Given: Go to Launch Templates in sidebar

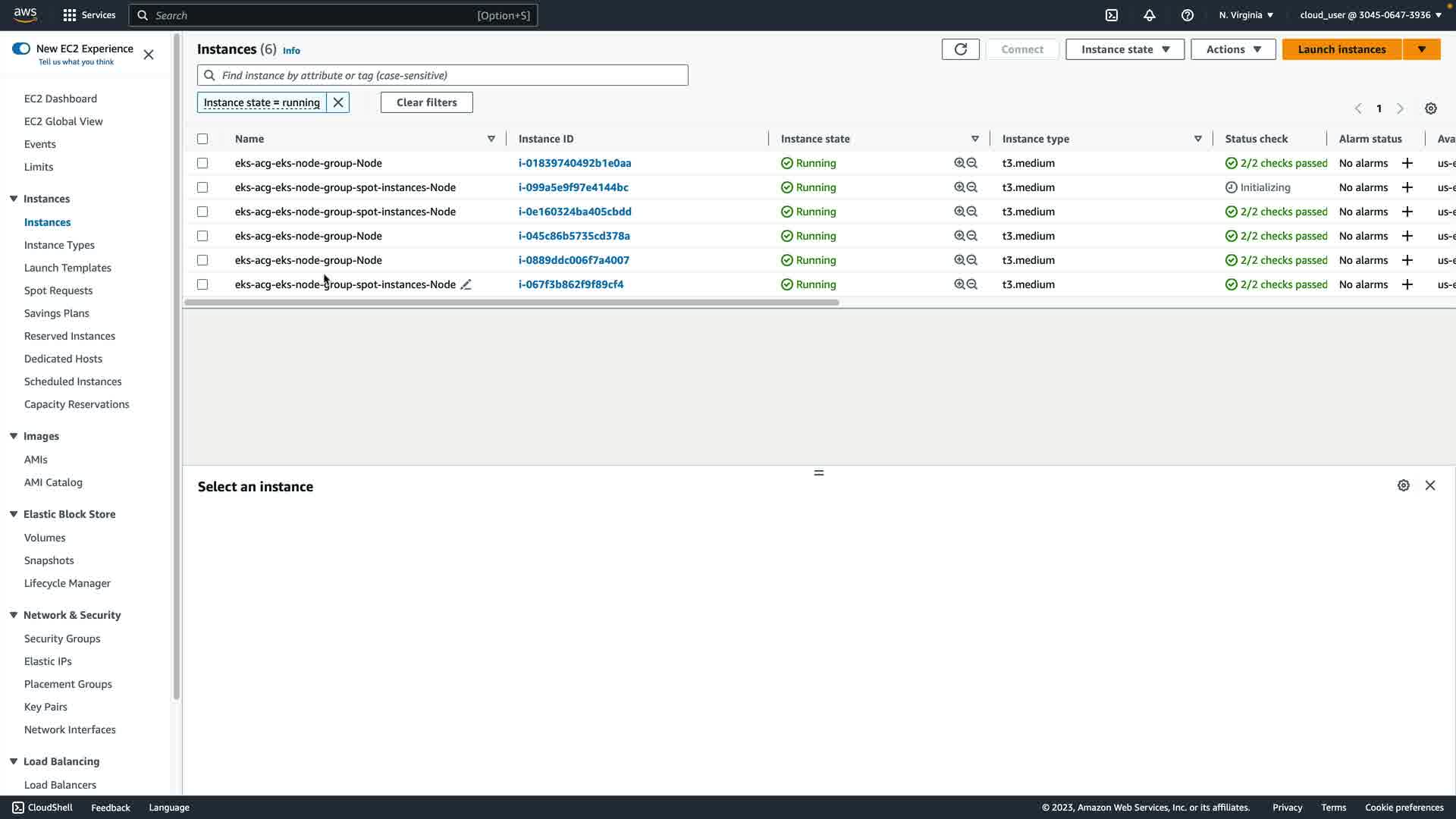Looking at the screenshot, I should tap(67, 268).
